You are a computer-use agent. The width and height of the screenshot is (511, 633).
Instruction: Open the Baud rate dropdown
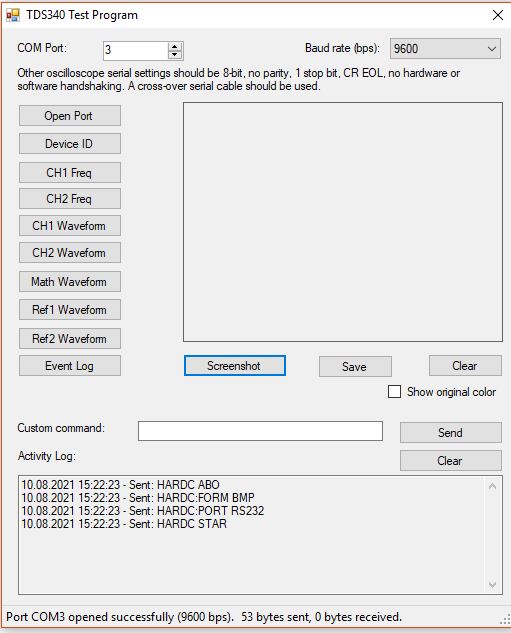(x=445, y=49)
